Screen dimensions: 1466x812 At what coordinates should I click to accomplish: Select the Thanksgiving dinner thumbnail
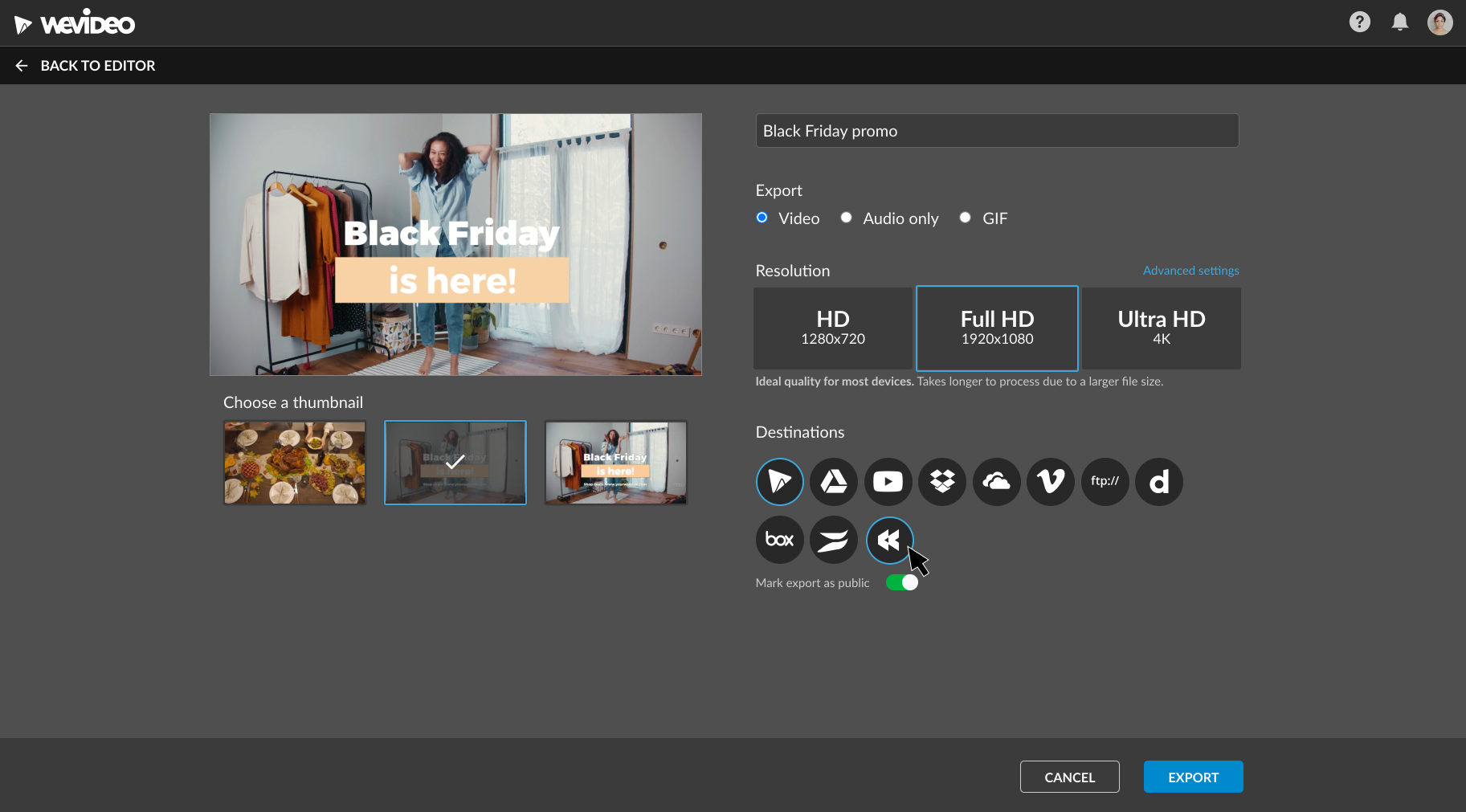(x=294, y=462)
